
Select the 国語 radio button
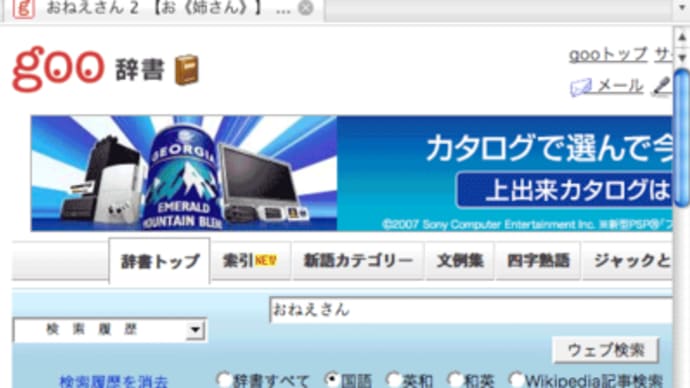(x=332, y=380)
